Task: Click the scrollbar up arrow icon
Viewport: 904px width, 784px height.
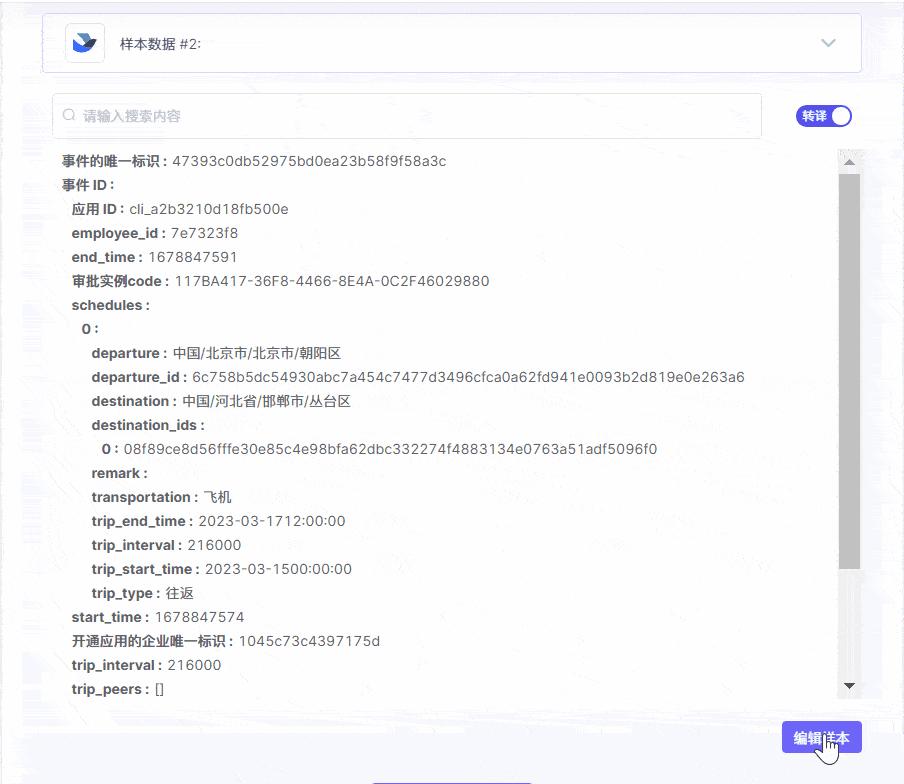Action: click(x=849, y=160)
